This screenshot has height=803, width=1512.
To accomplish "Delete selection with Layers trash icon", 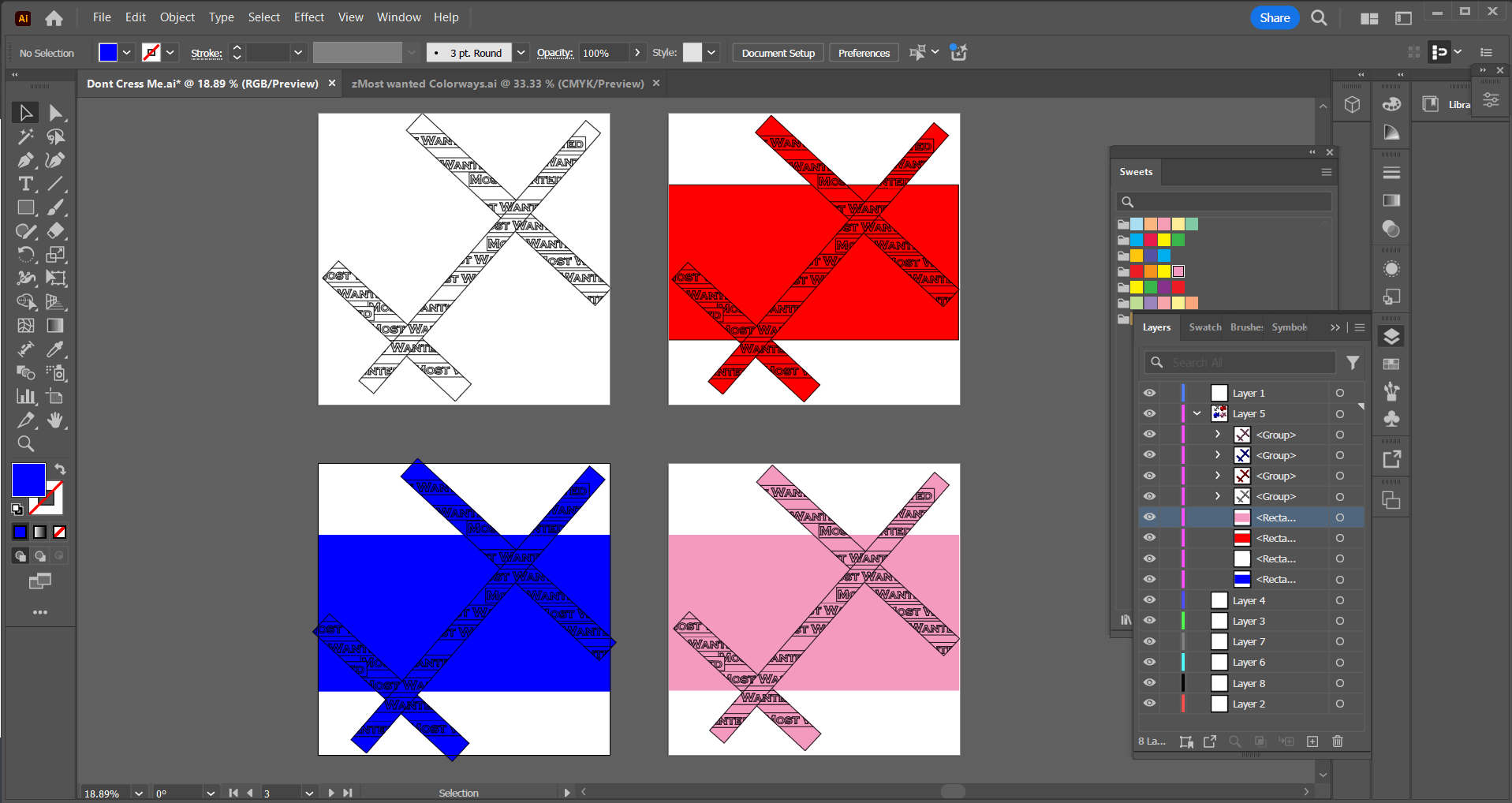I will point(1337,741).
